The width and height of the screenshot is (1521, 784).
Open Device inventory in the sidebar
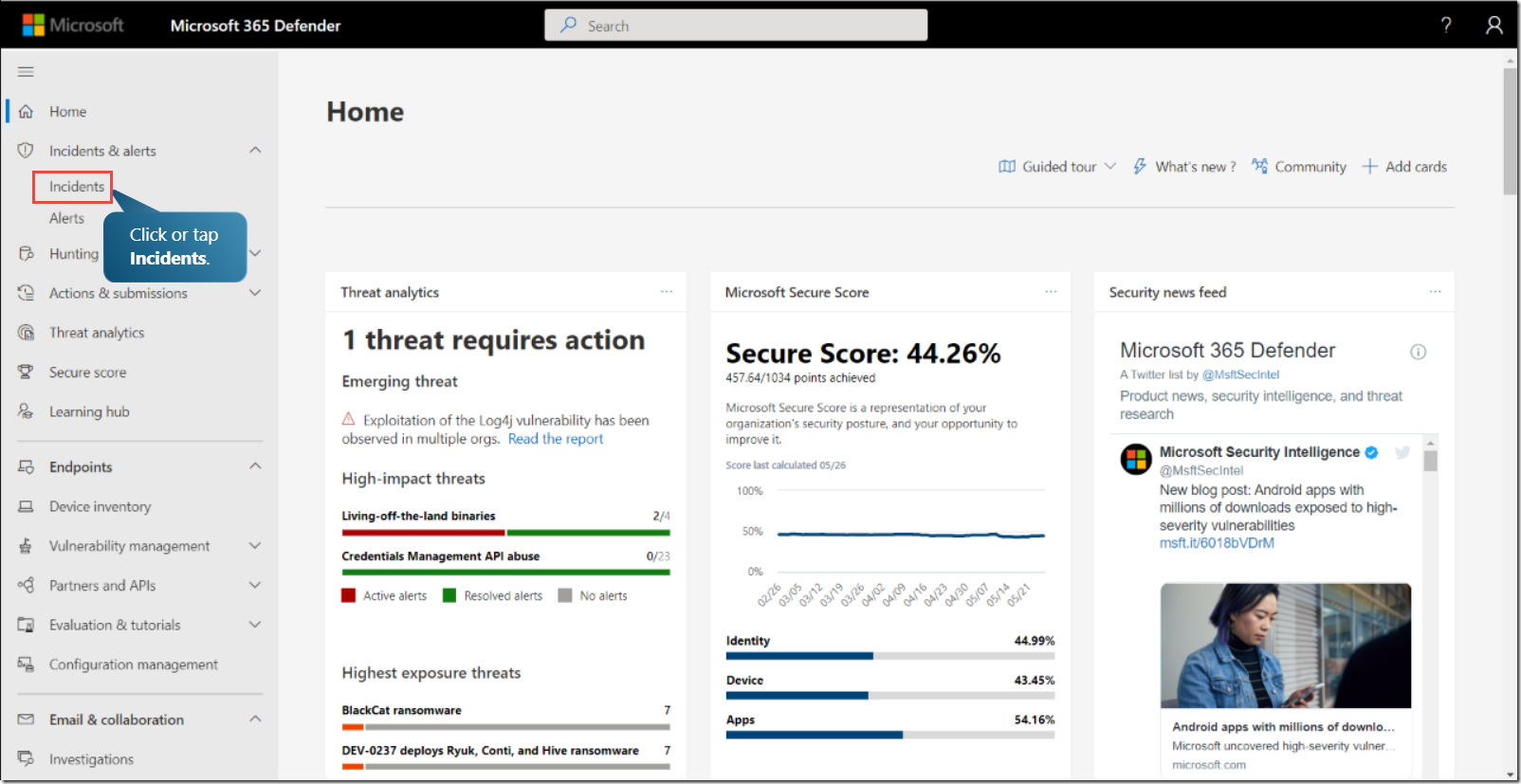[100, 507]
